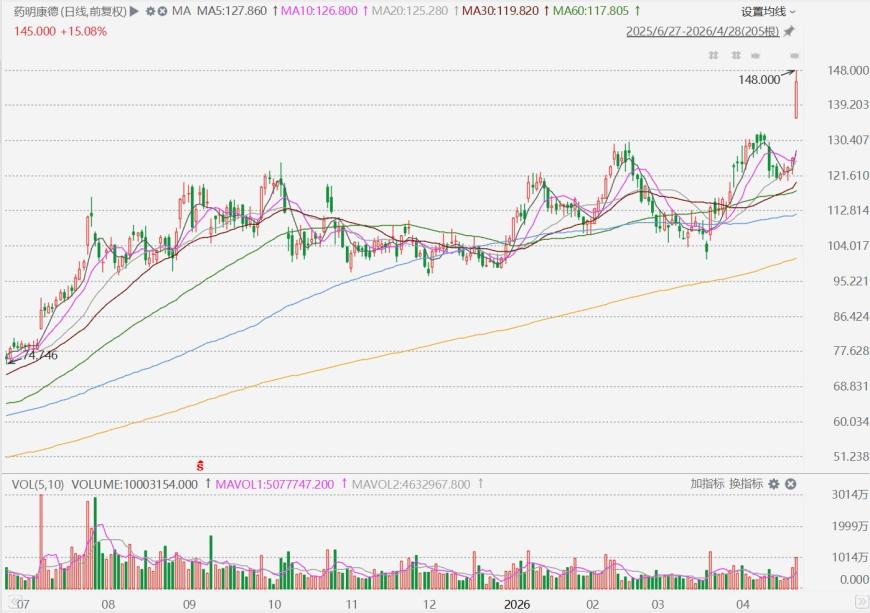Select the MA indicator label
This screenshot has width=870, height=613.
pyautogui.click(x=181, y=11)
